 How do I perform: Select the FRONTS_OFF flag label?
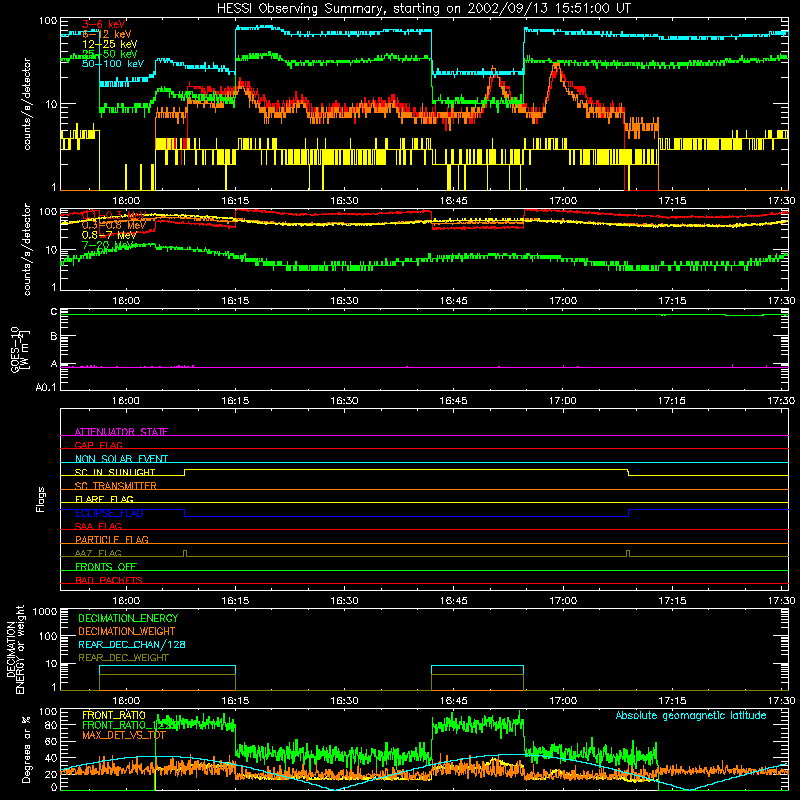coord(106,566)
